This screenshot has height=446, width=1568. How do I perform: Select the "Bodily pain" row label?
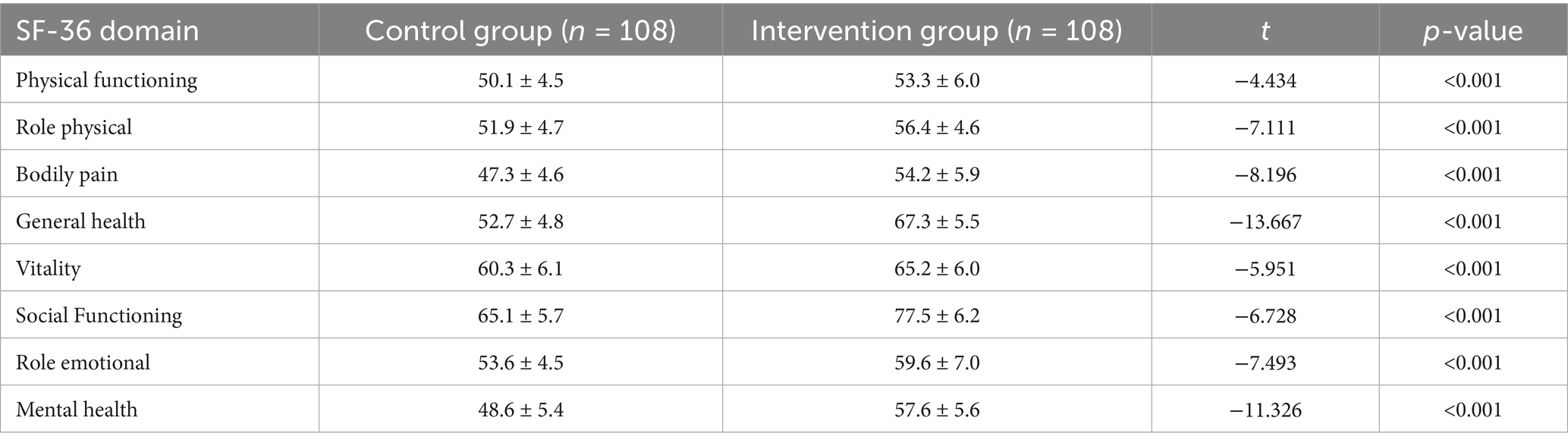click(x=67, y=174)
